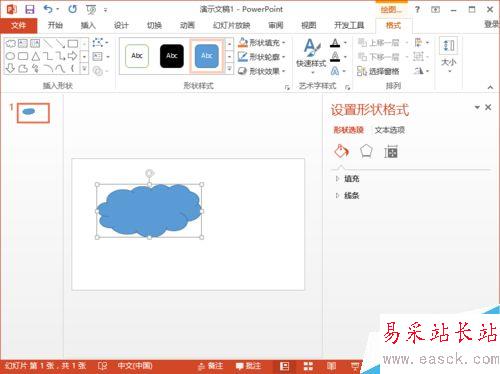
Task: Switch to the Review (审阅) tab
Action: [276, 25]
